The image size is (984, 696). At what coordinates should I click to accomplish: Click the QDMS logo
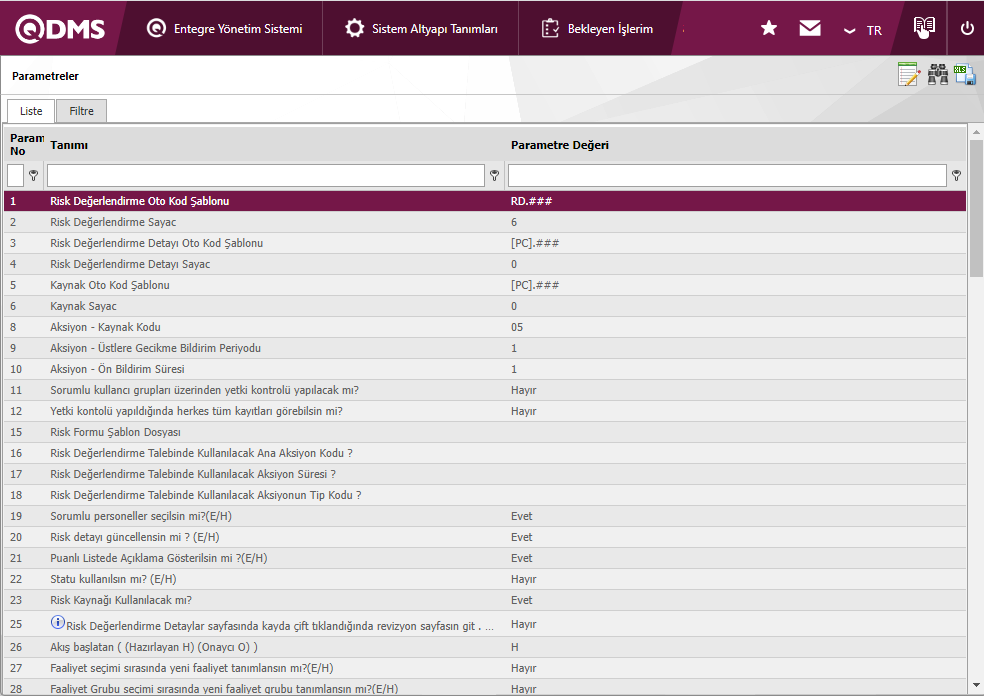tap(60, 29)
